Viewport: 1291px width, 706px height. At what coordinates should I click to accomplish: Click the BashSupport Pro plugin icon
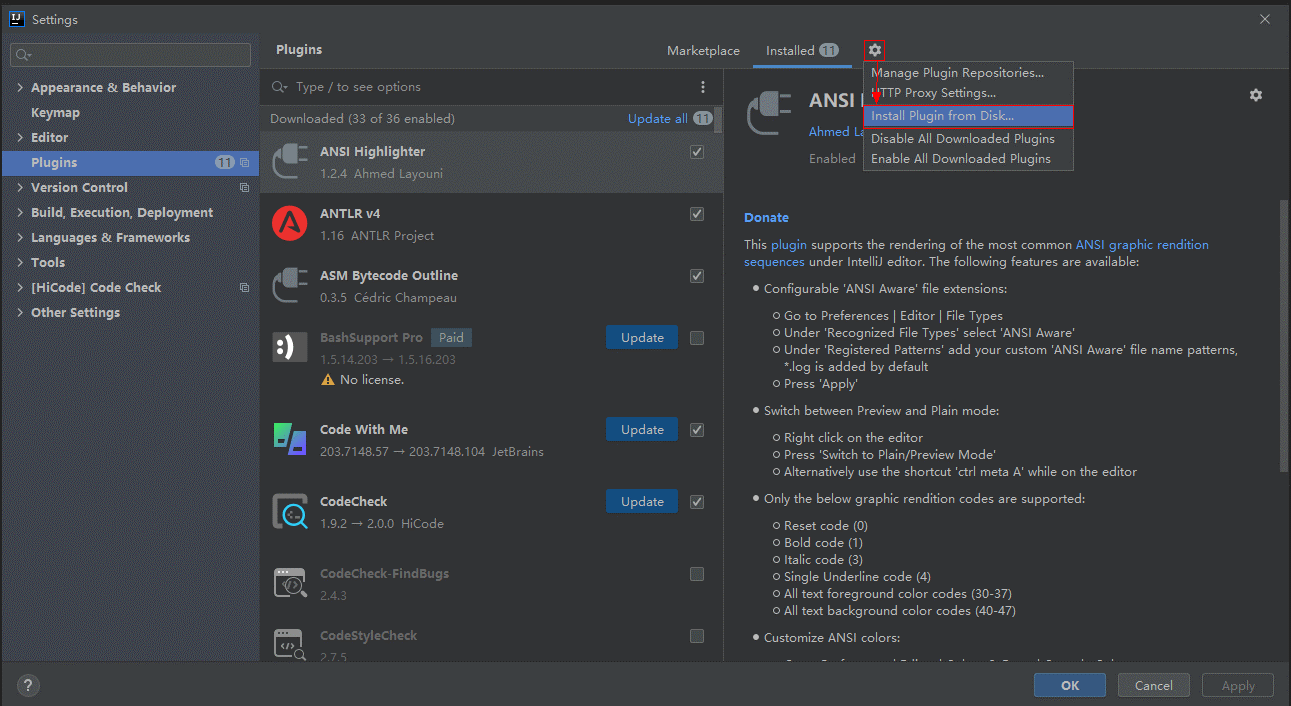[x=290, y=347]
